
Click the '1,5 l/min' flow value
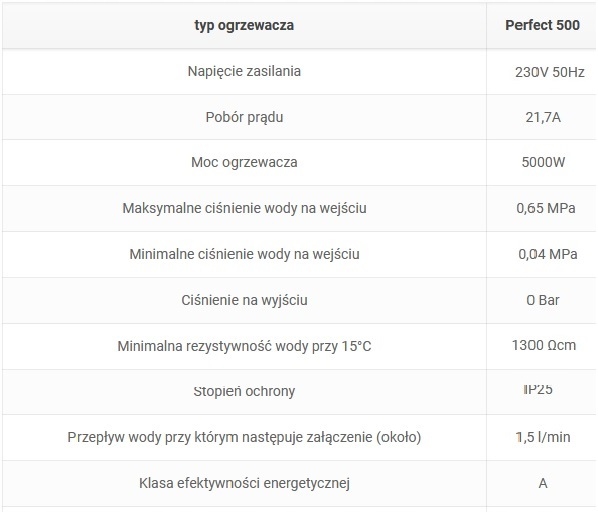[543, 437]
